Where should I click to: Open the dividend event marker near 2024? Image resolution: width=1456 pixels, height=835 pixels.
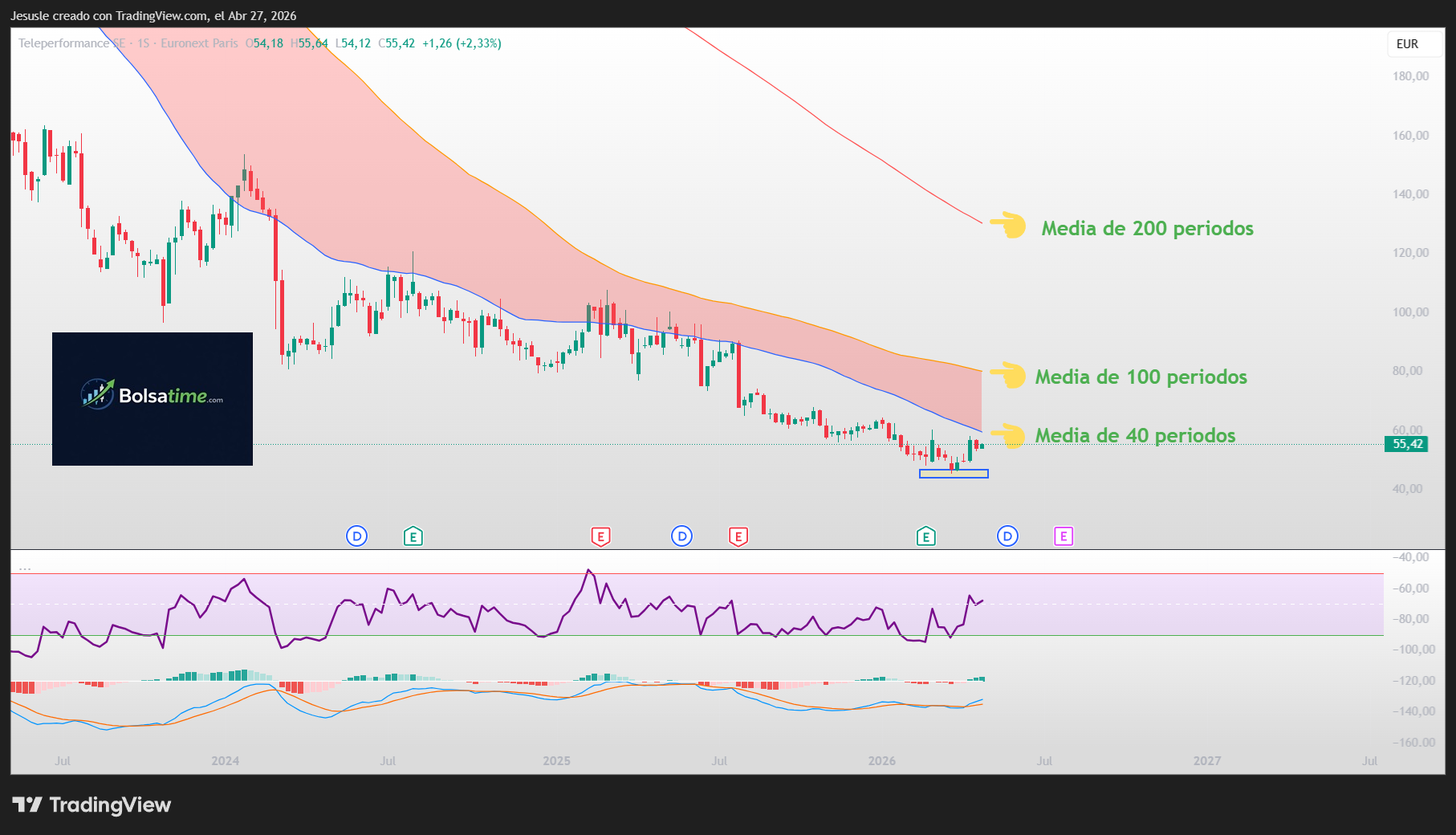pos(356,536)
